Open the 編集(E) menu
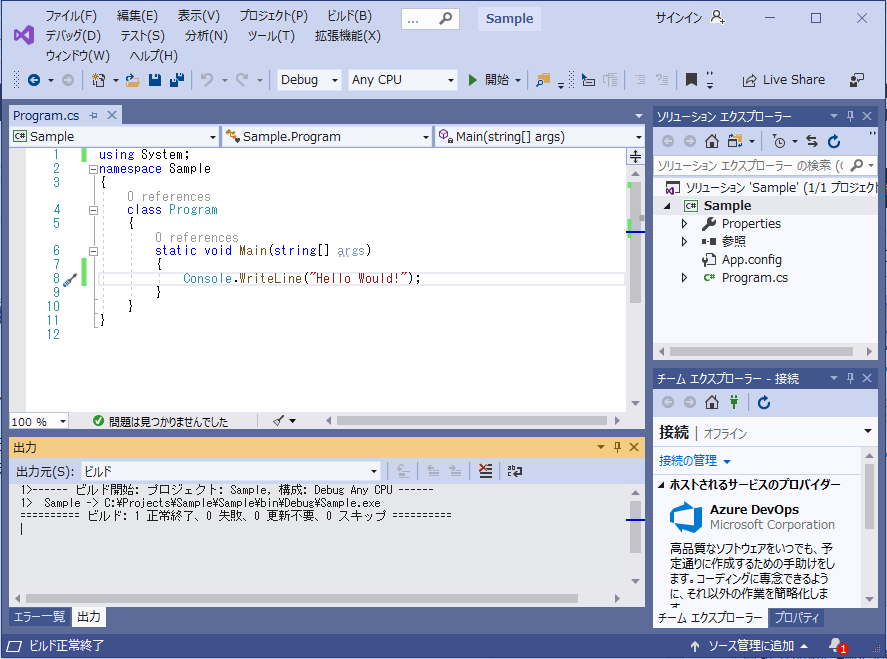This screenshot has height=659, width=887. tap(137, 16)
